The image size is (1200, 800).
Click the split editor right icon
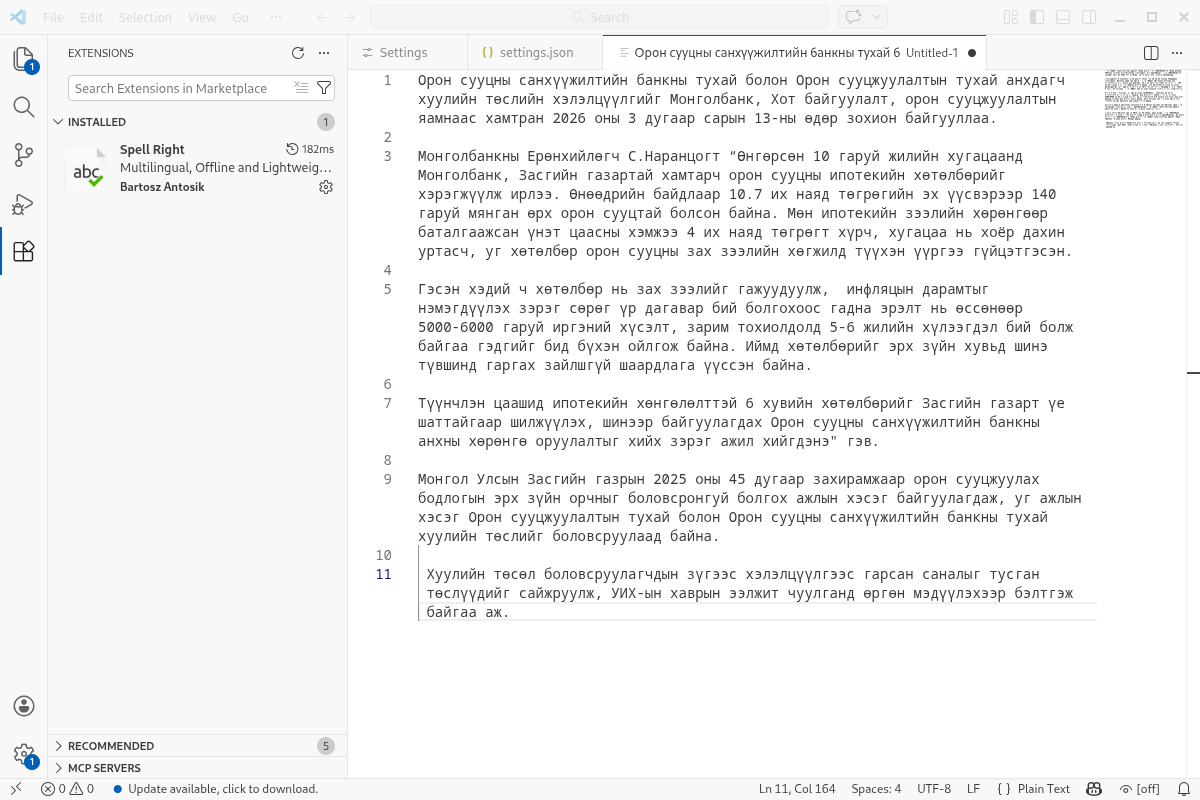(x=1151, y=53)
